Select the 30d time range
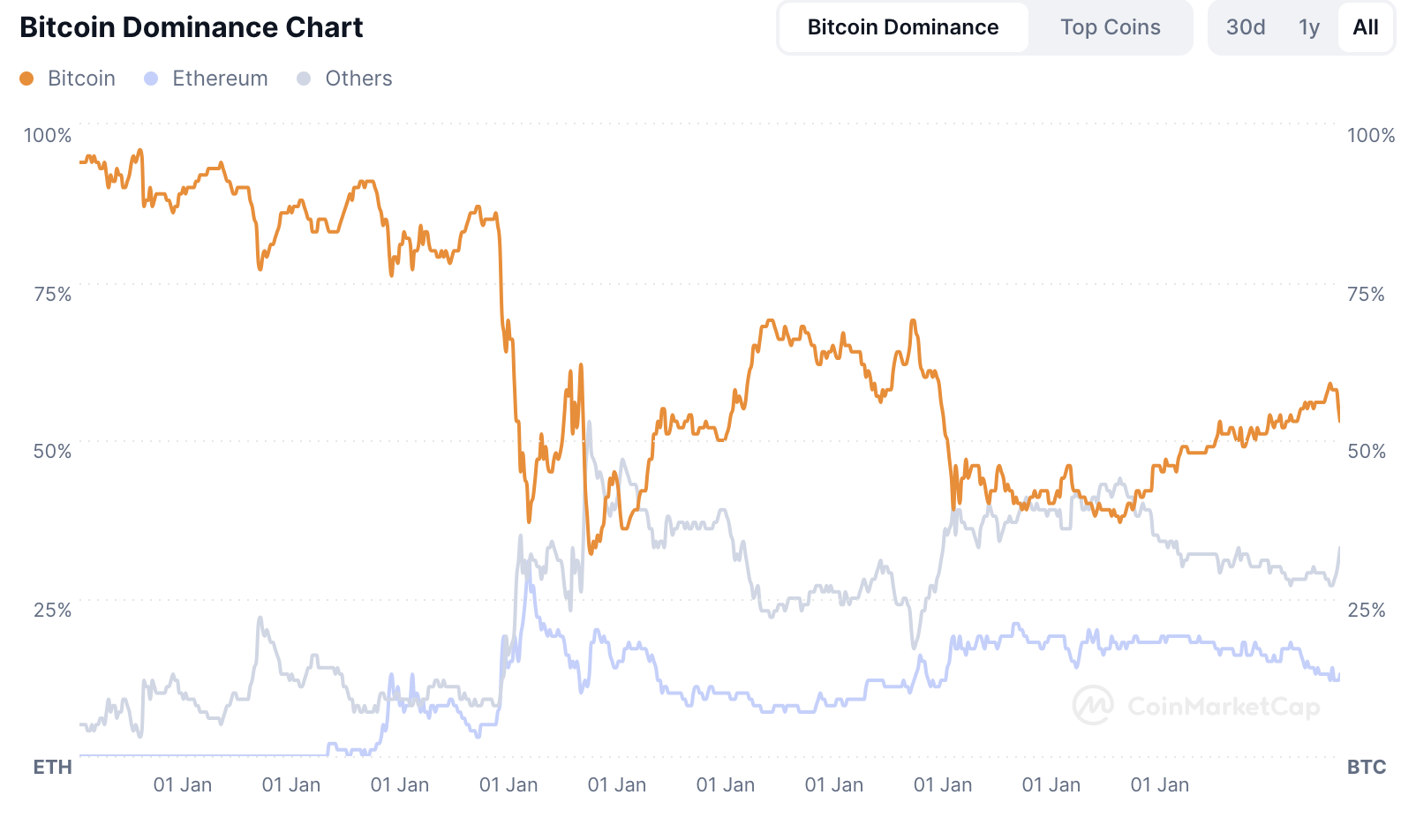The height and width of the screenshot is (840, 1416). pos(1246,26)
